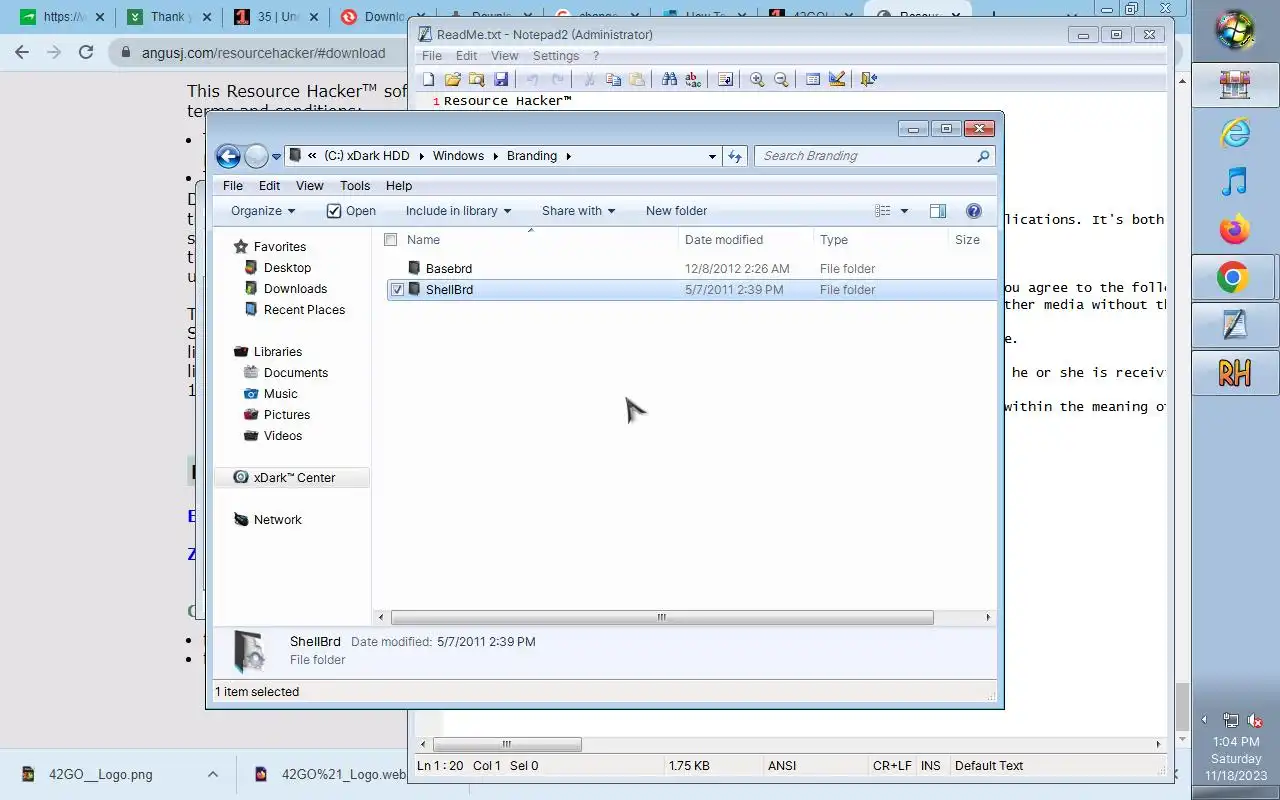Screen dimensions: 1280x800
Task: Click the Select Scheme icon in Notepad2
Action: [813, 79]
